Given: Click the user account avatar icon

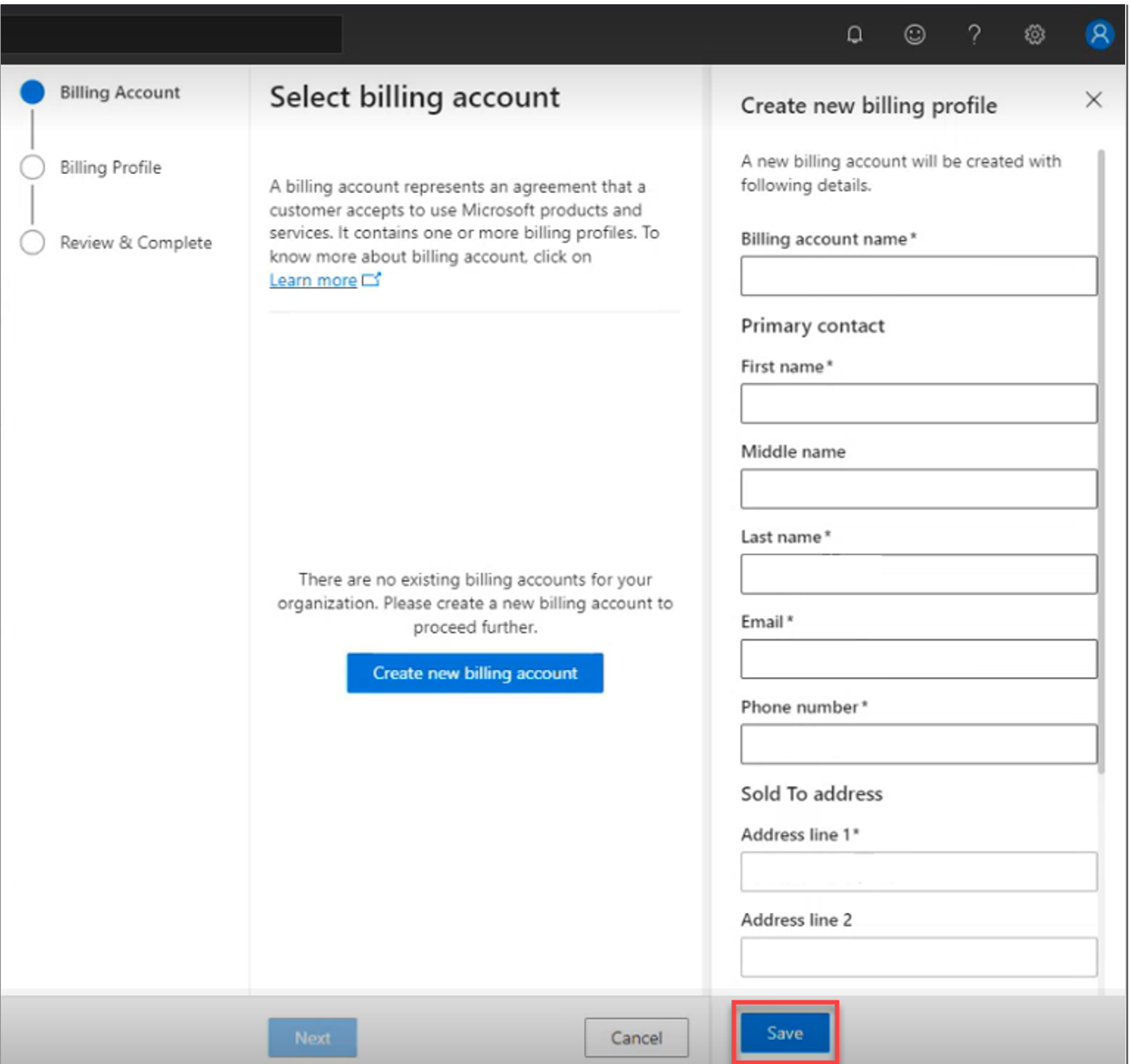Looking at the screenshot, I should pos(1099,35).
